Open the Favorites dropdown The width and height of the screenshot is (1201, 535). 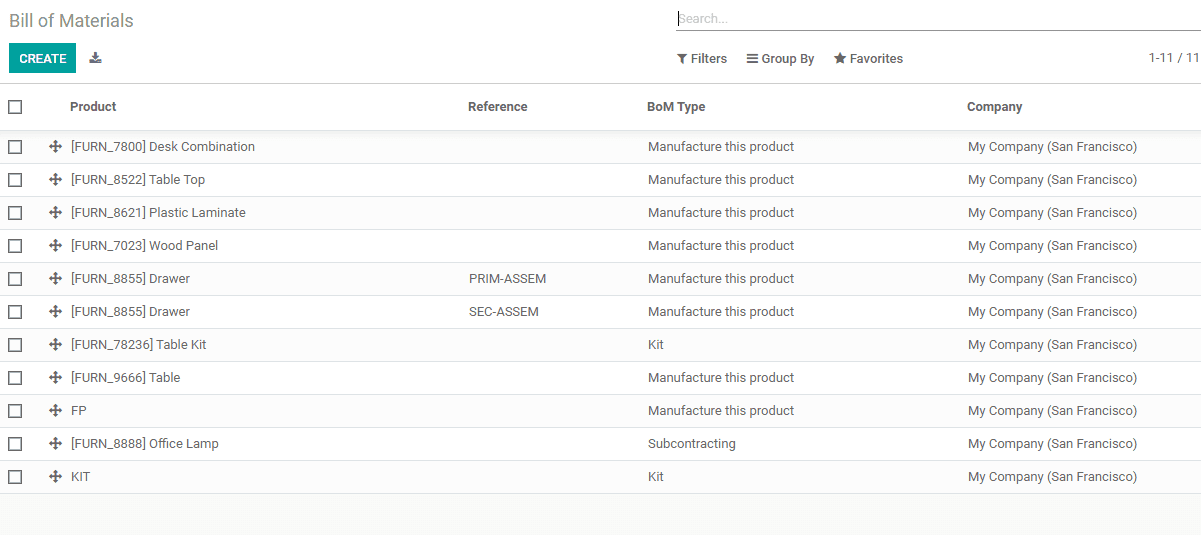point(868,59)
